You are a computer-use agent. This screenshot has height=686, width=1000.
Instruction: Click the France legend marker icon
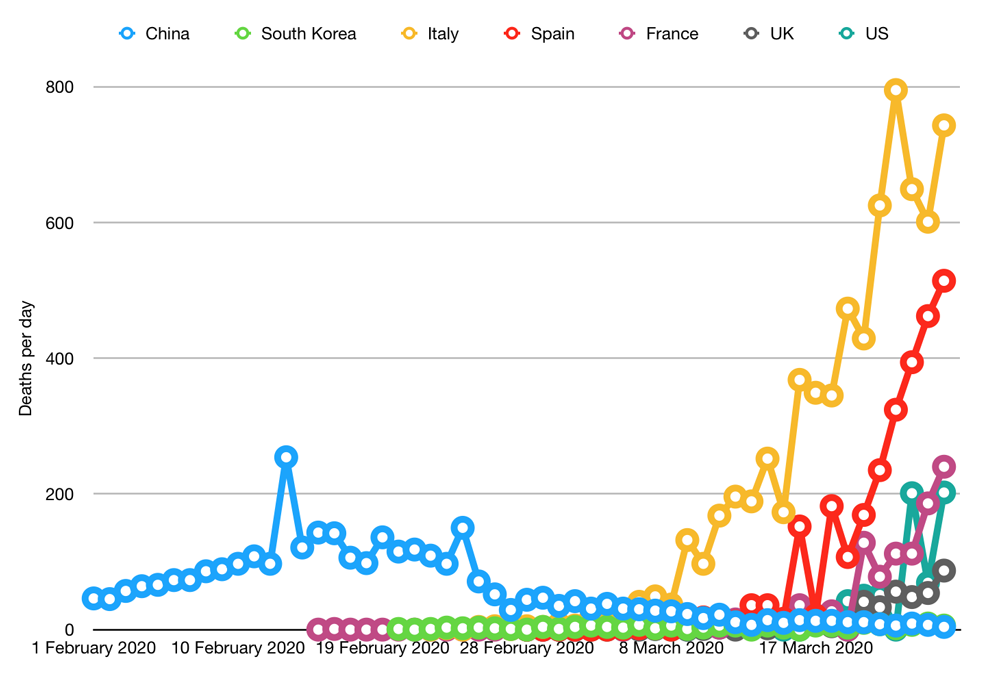[x=627, y=33]
